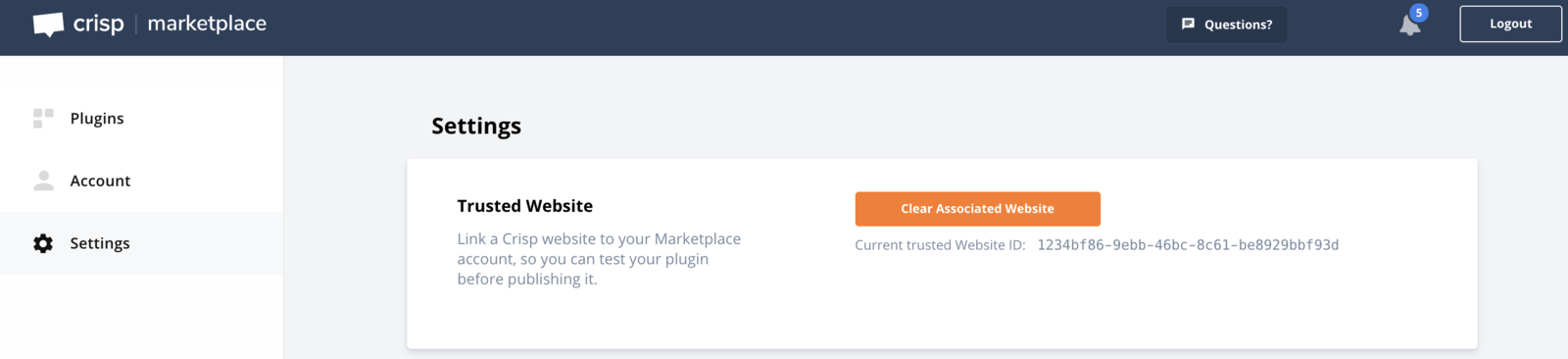This screenshot has width=1568, height=359.
Task: Go to the Account sidebar item
Action: coord(141,180)
